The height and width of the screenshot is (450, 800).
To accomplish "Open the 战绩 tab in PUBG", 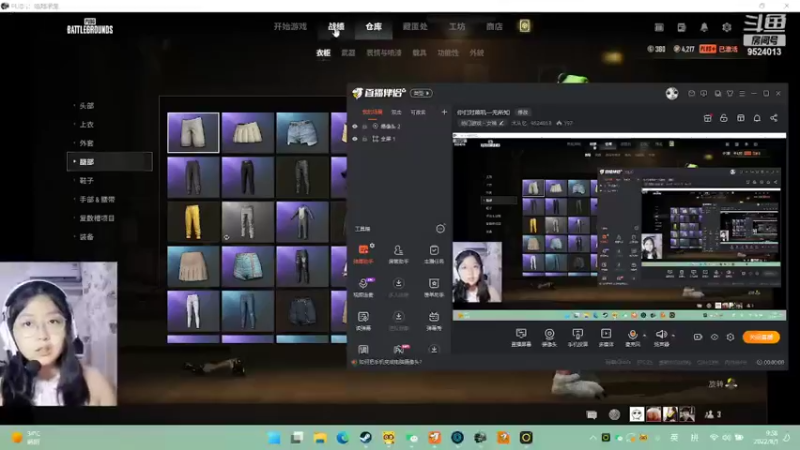I will pos(336,27).
